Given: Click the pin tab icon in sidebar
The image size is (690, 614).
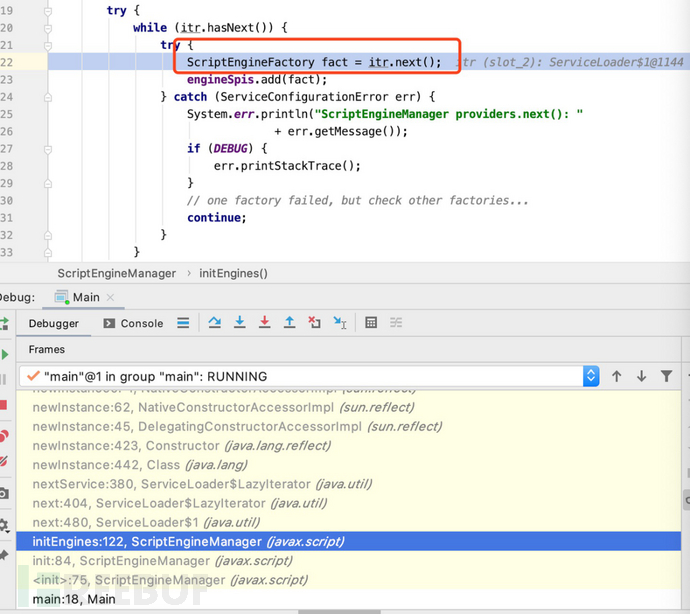Looking at the screenshot, I should coord(4,555).
